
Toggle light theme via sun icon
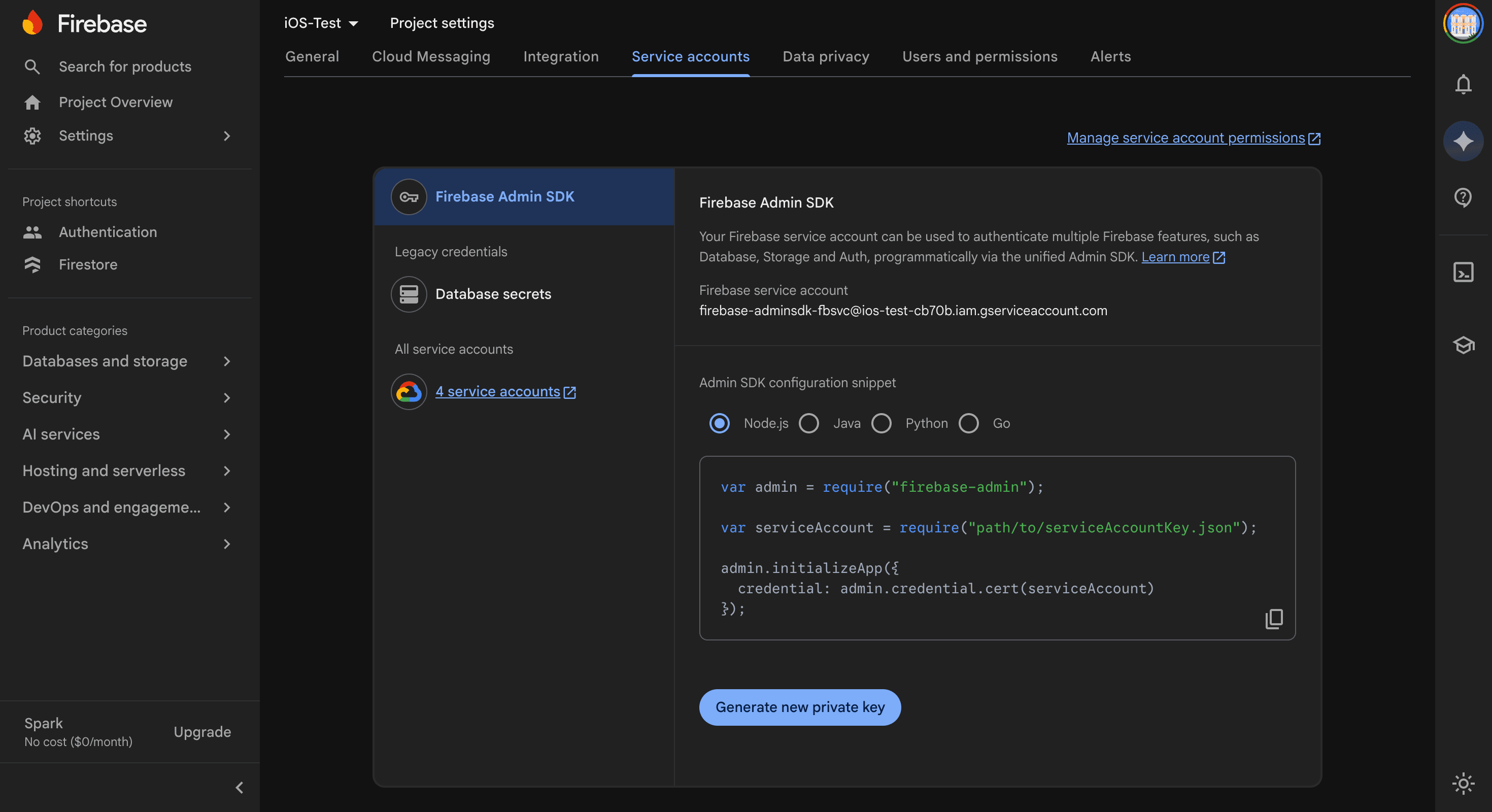click(1464, 784)
